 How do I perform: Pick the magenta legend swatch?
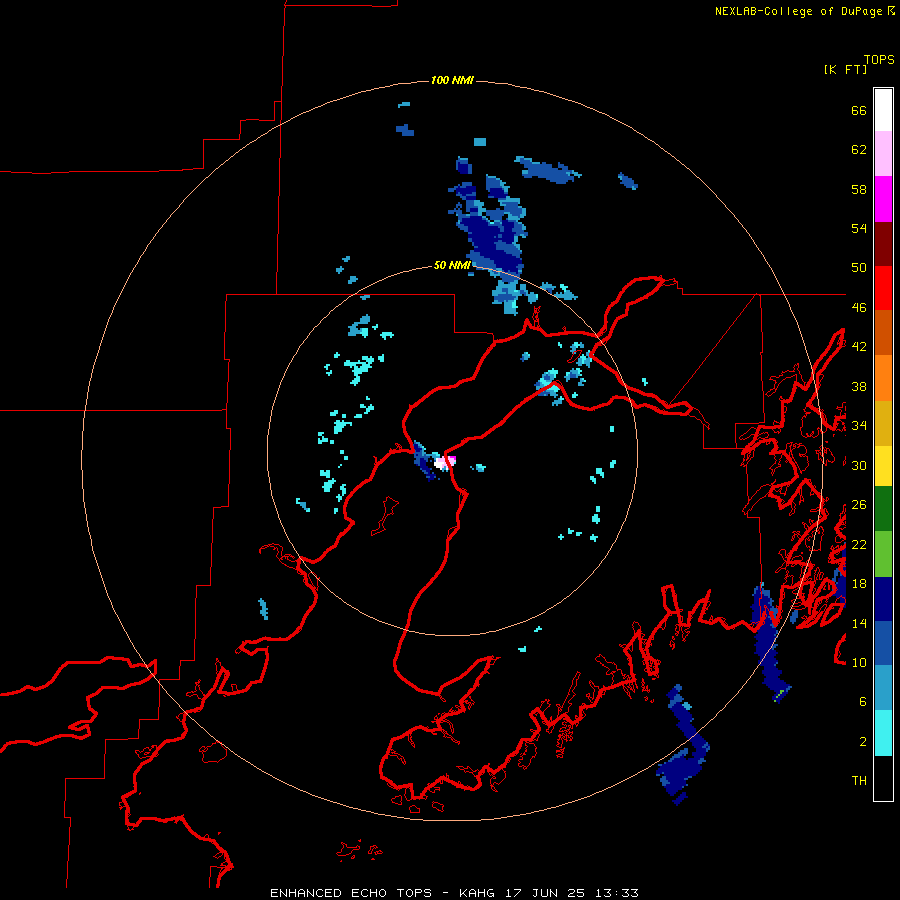[883, 199]
